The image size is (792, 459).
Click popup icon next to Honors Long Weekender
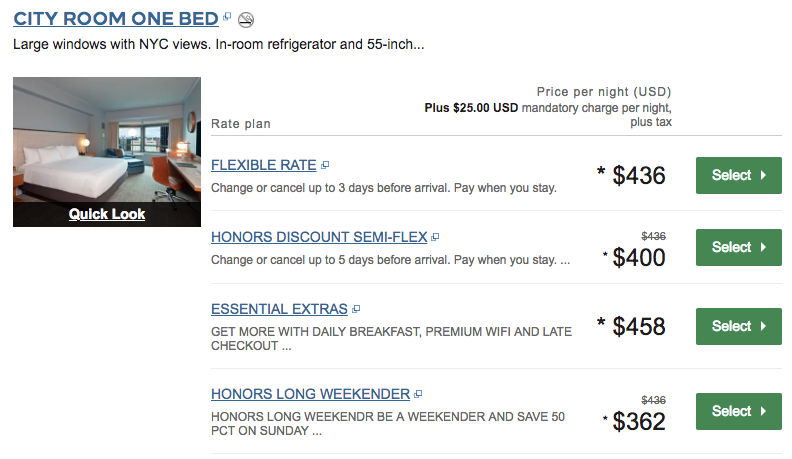coord(418,394)
